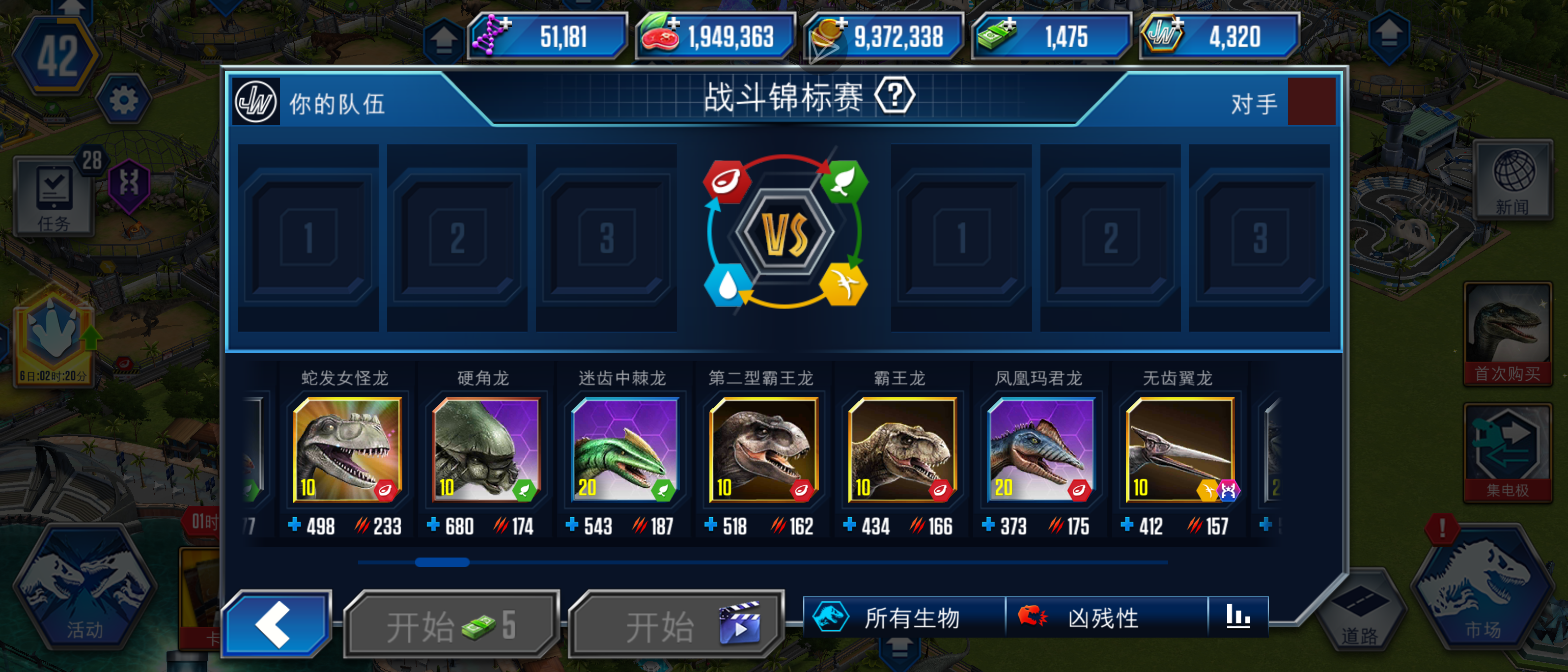
Task: Open the settings gear icon
Action: pos(124,100)
